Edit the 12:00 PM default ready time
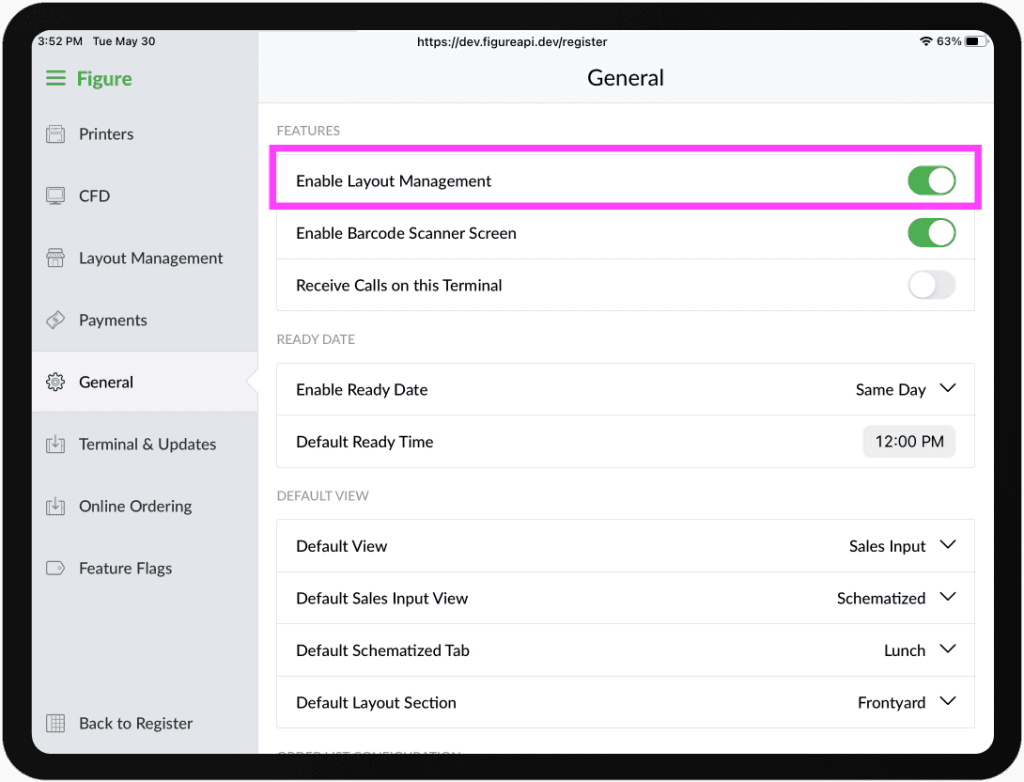 pos(909,442)
